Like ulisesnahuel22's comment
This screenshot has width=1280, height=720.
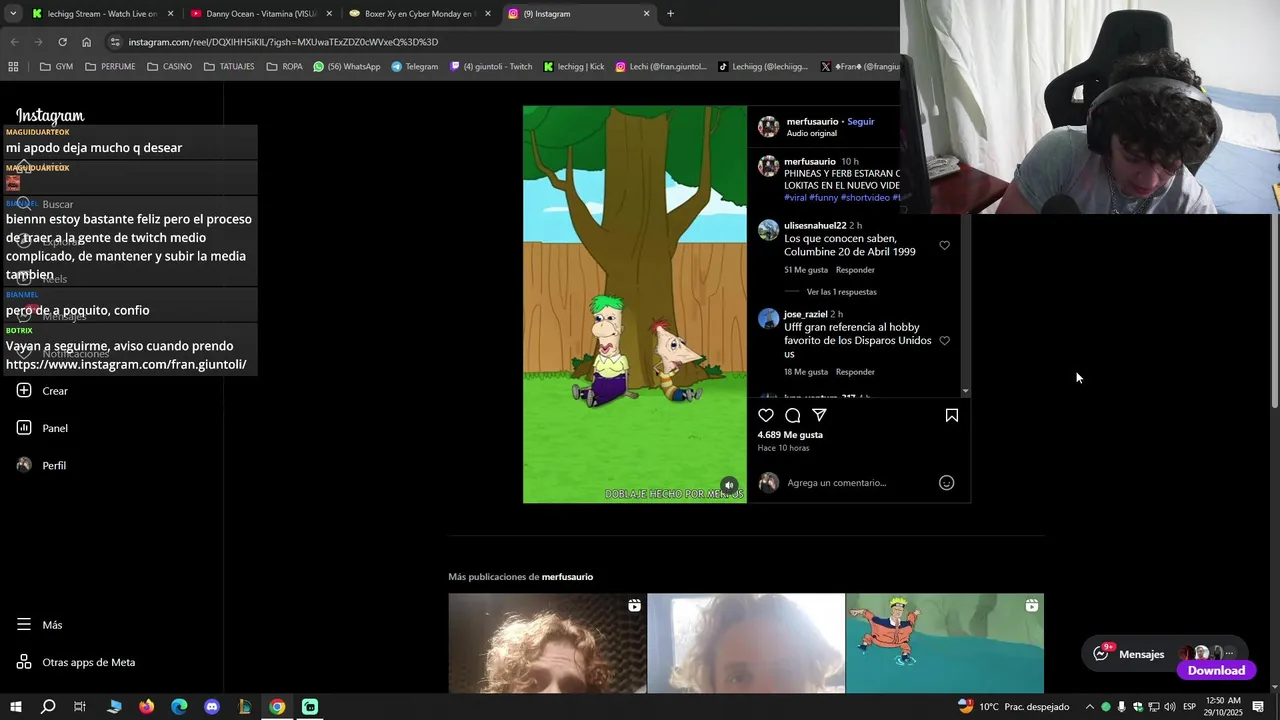[x=944, y=245]
